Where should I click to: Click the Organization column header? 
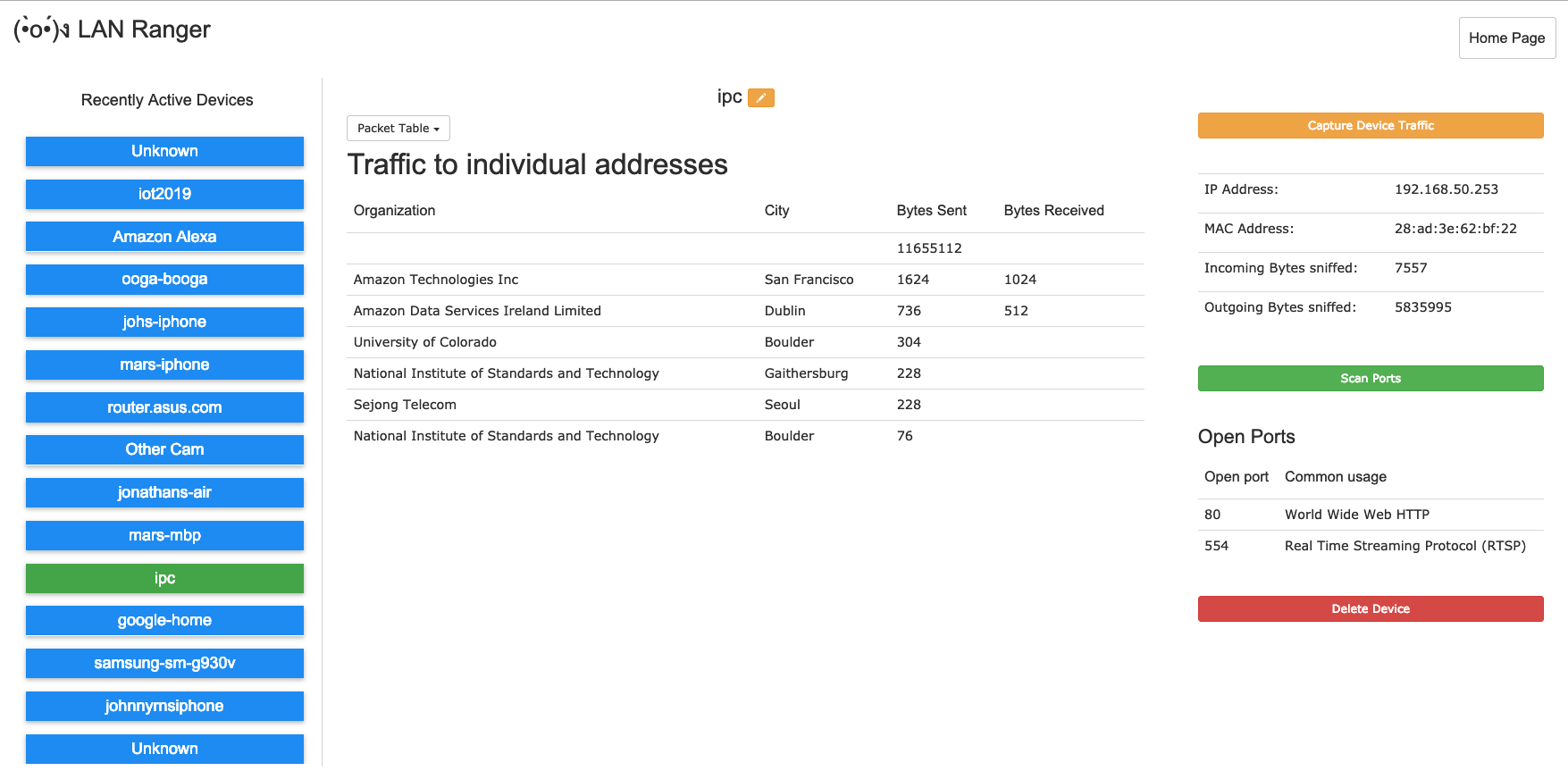[394, 211]
